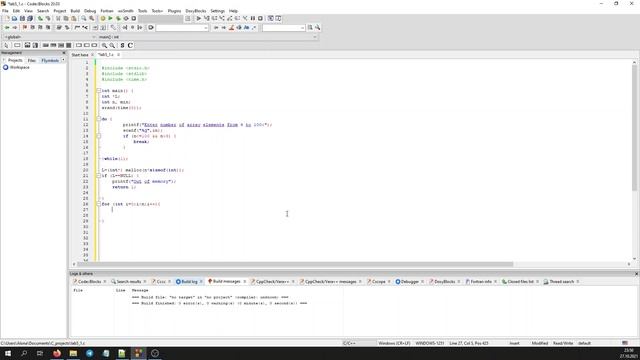
Task: Collapse the for-loop fold marker on line 26
Action: (x=98, y=204)
